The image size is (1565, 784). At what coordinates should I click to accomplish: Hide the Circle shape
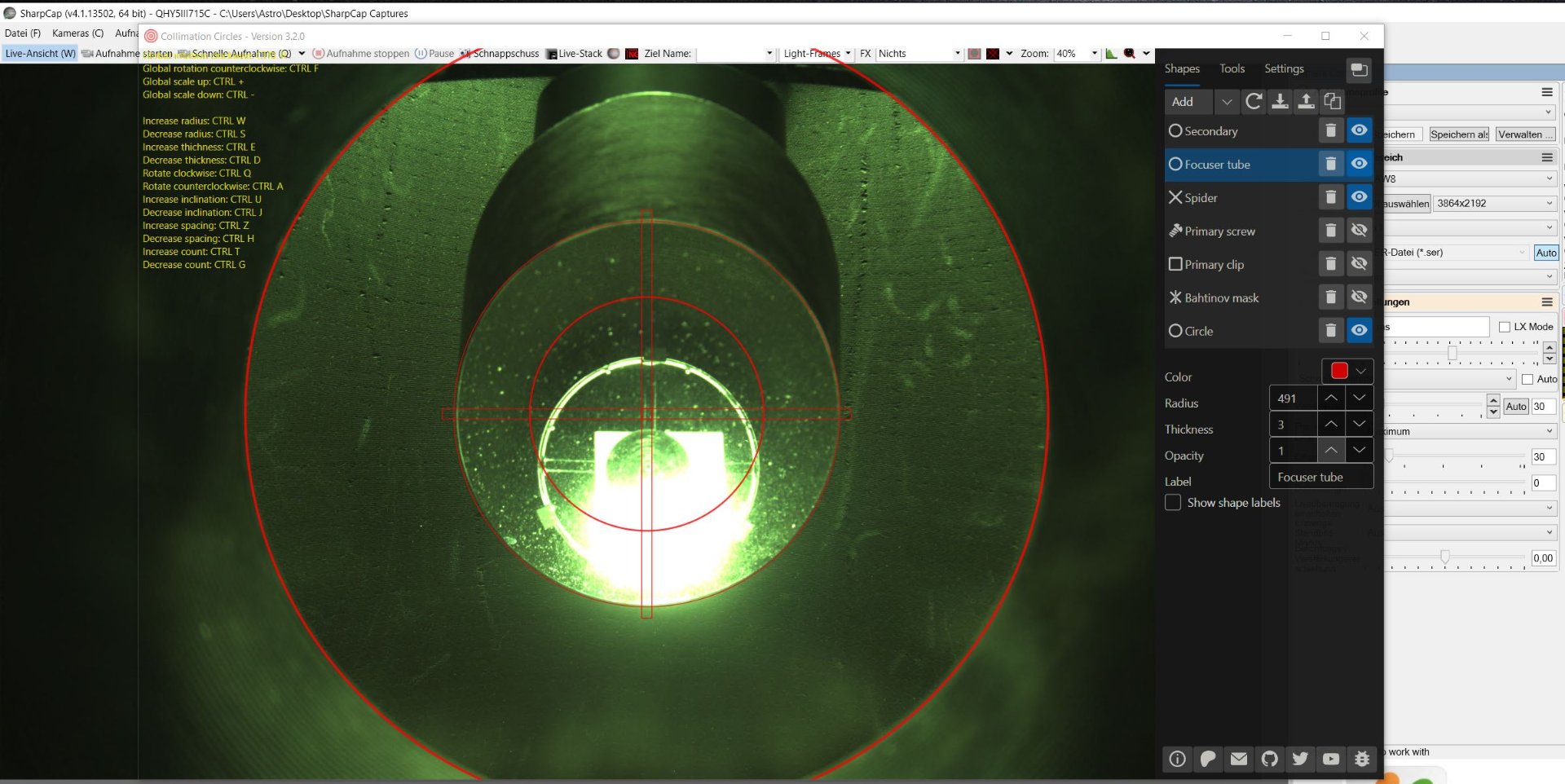click(1359, 331)
